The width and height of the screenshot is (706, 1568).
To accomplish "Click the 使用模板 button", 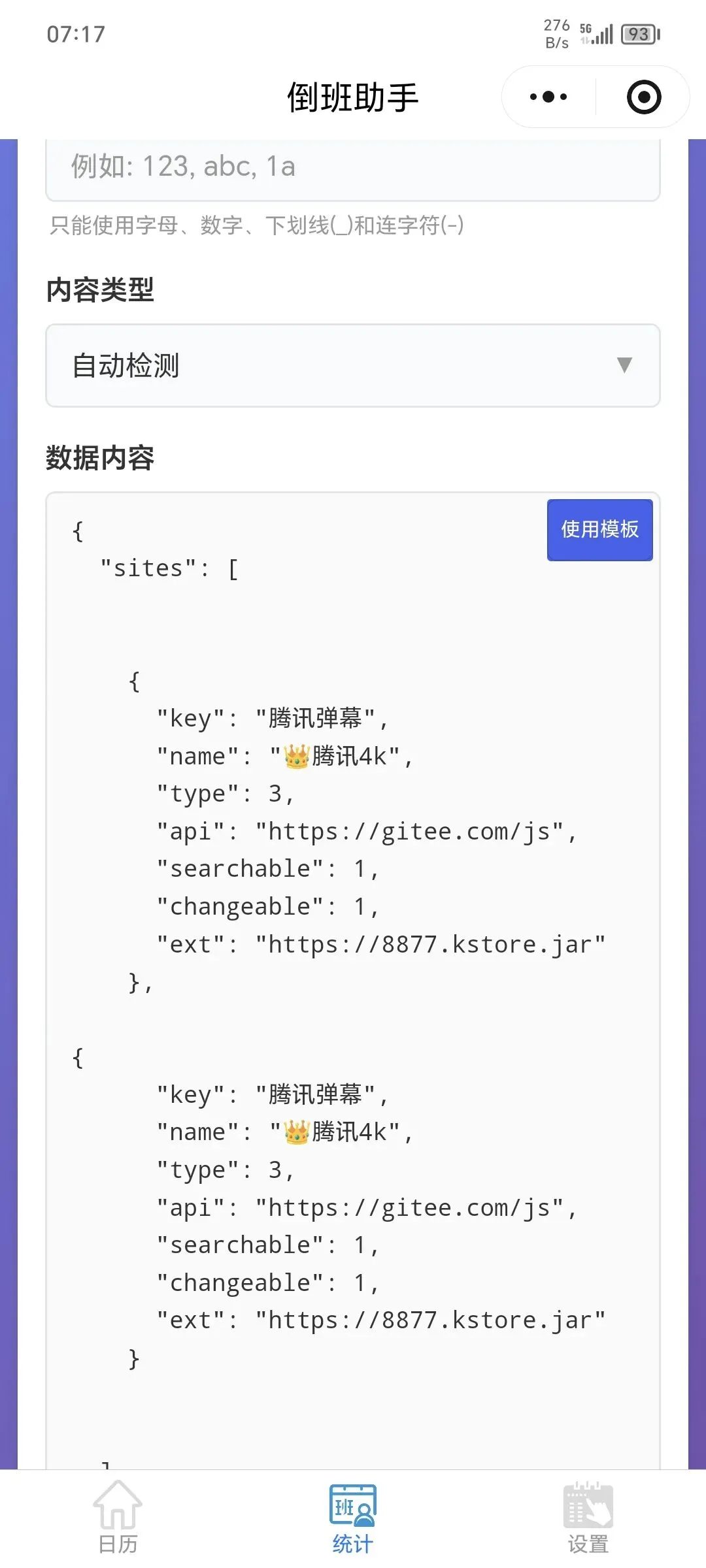I will (x=600, y=530).
